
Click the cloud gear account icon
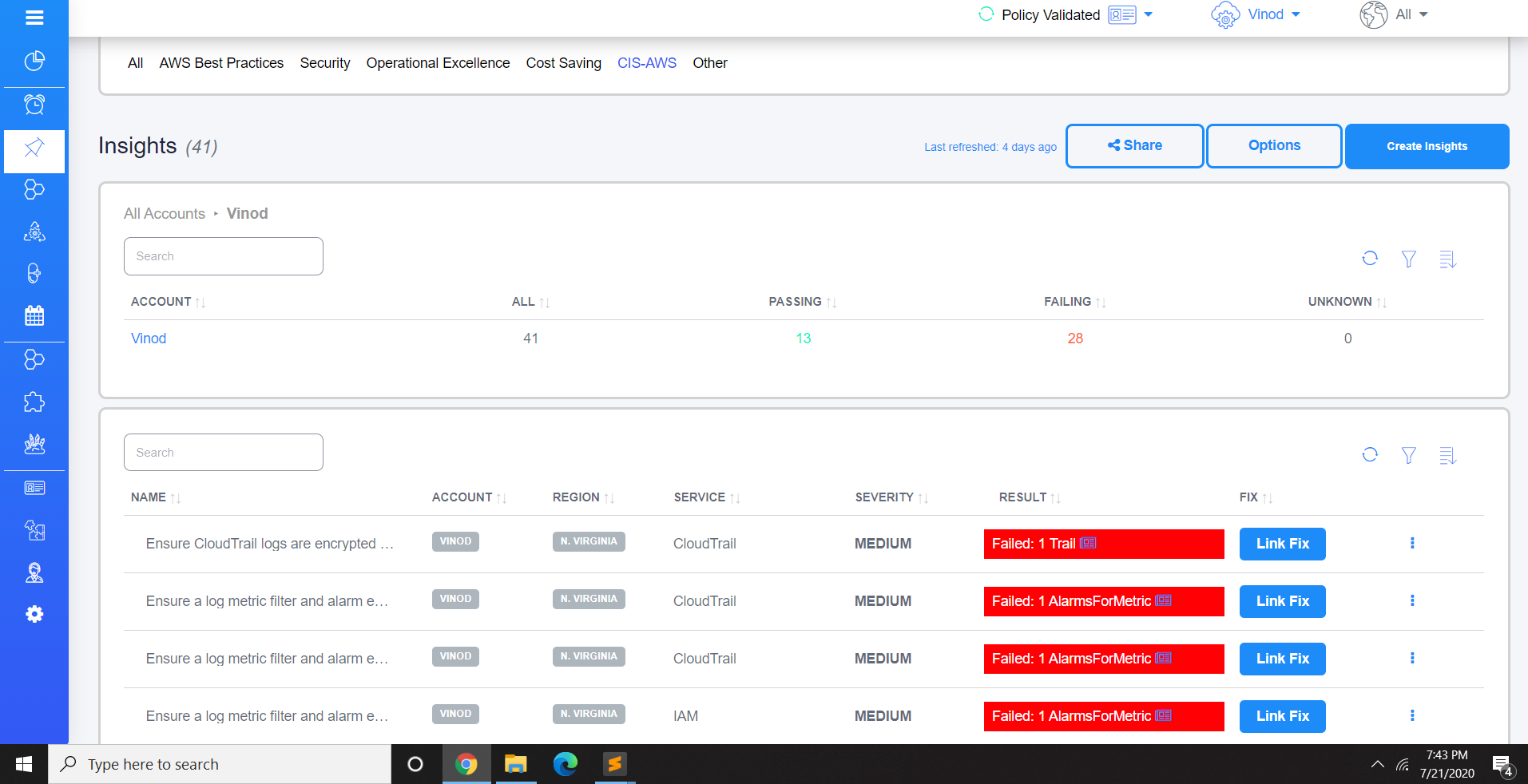(x=1225, y=14)
